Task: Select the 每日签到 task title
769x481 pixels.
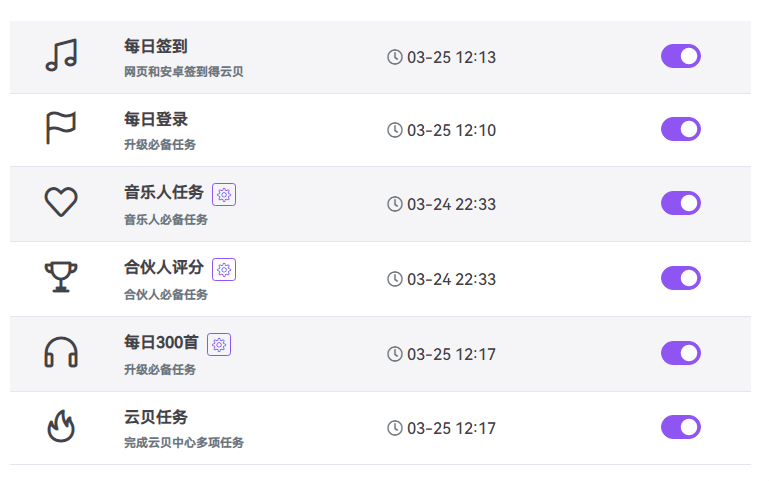Action: pyautogui.click(x=156, y=46)
